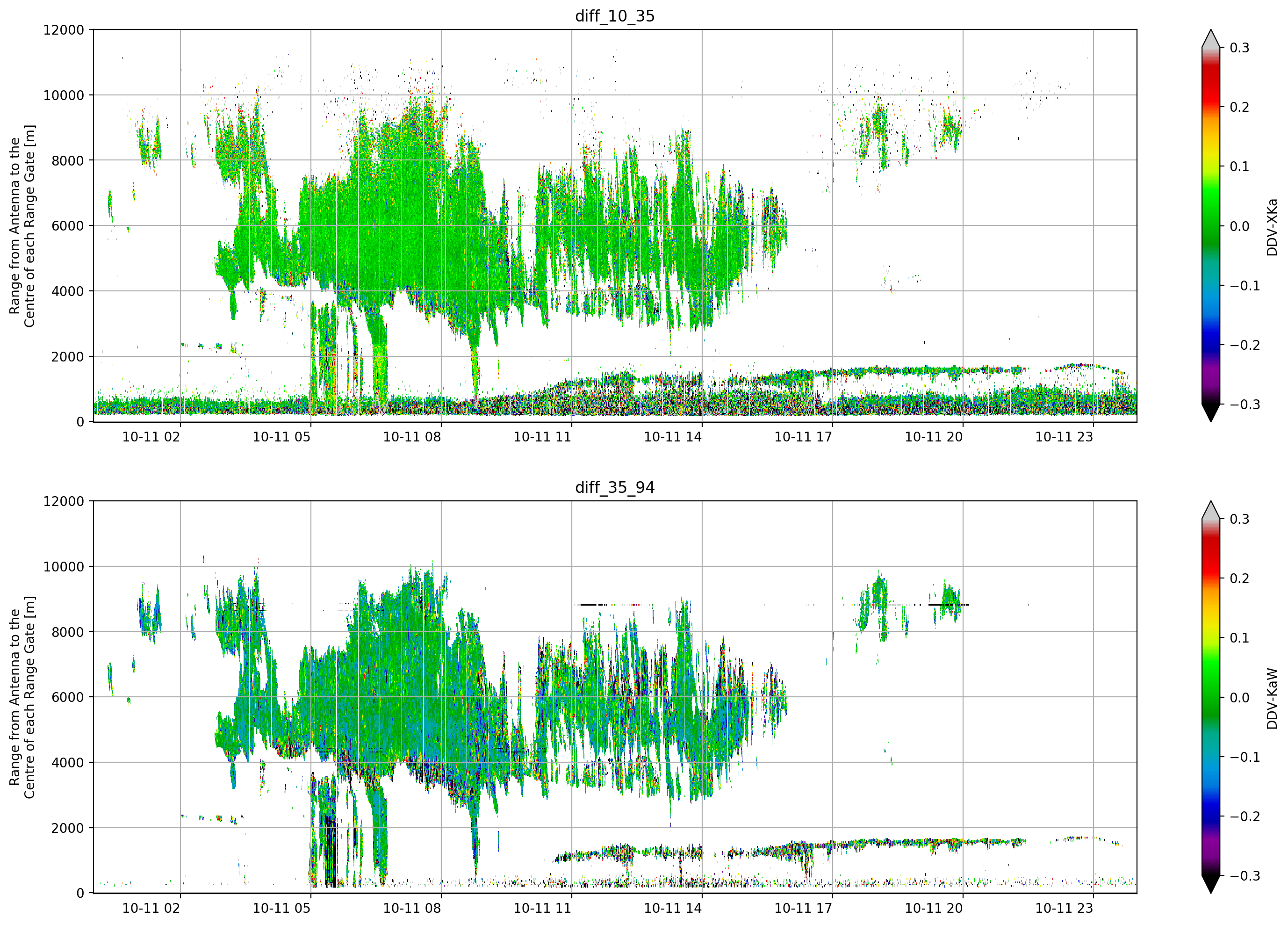Click "10-11 02" time tick under diff_35_94

(x=151, y=909)
